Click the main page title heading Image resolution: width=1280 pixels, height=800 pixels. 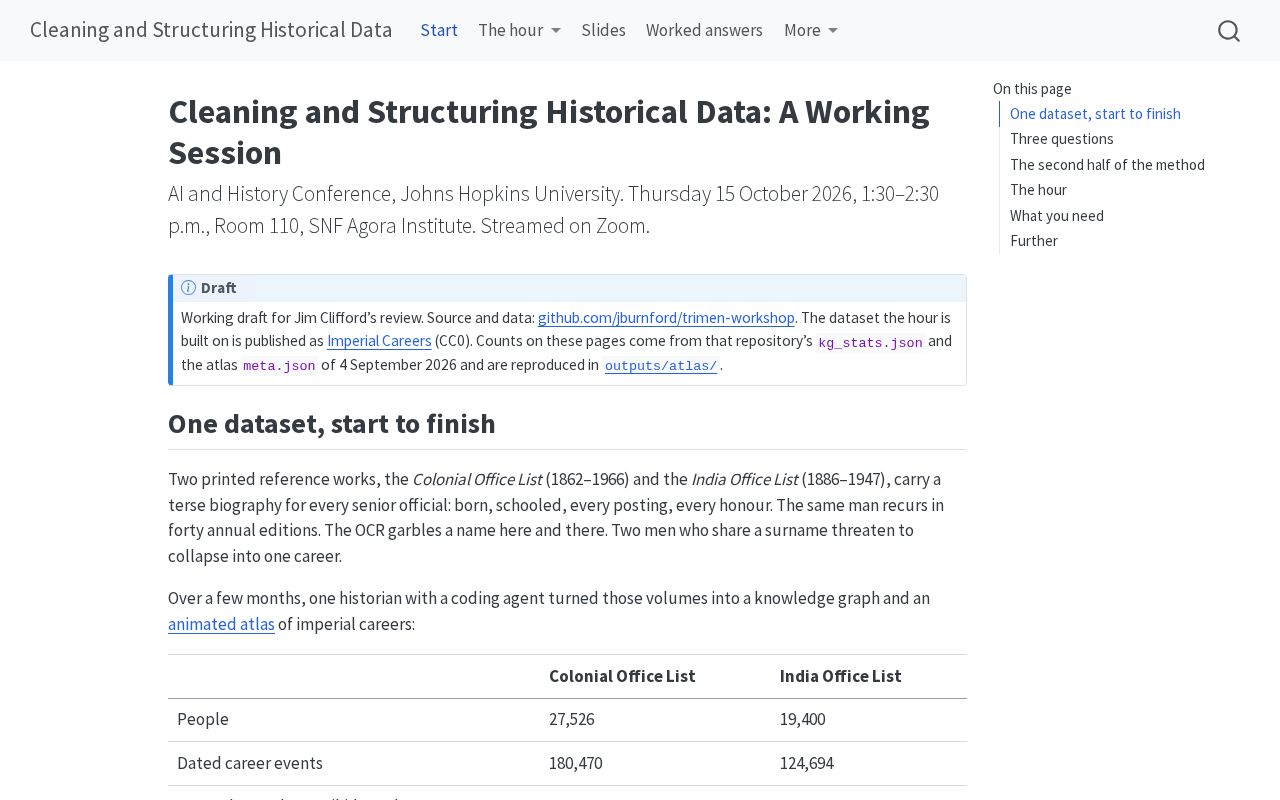549,132
